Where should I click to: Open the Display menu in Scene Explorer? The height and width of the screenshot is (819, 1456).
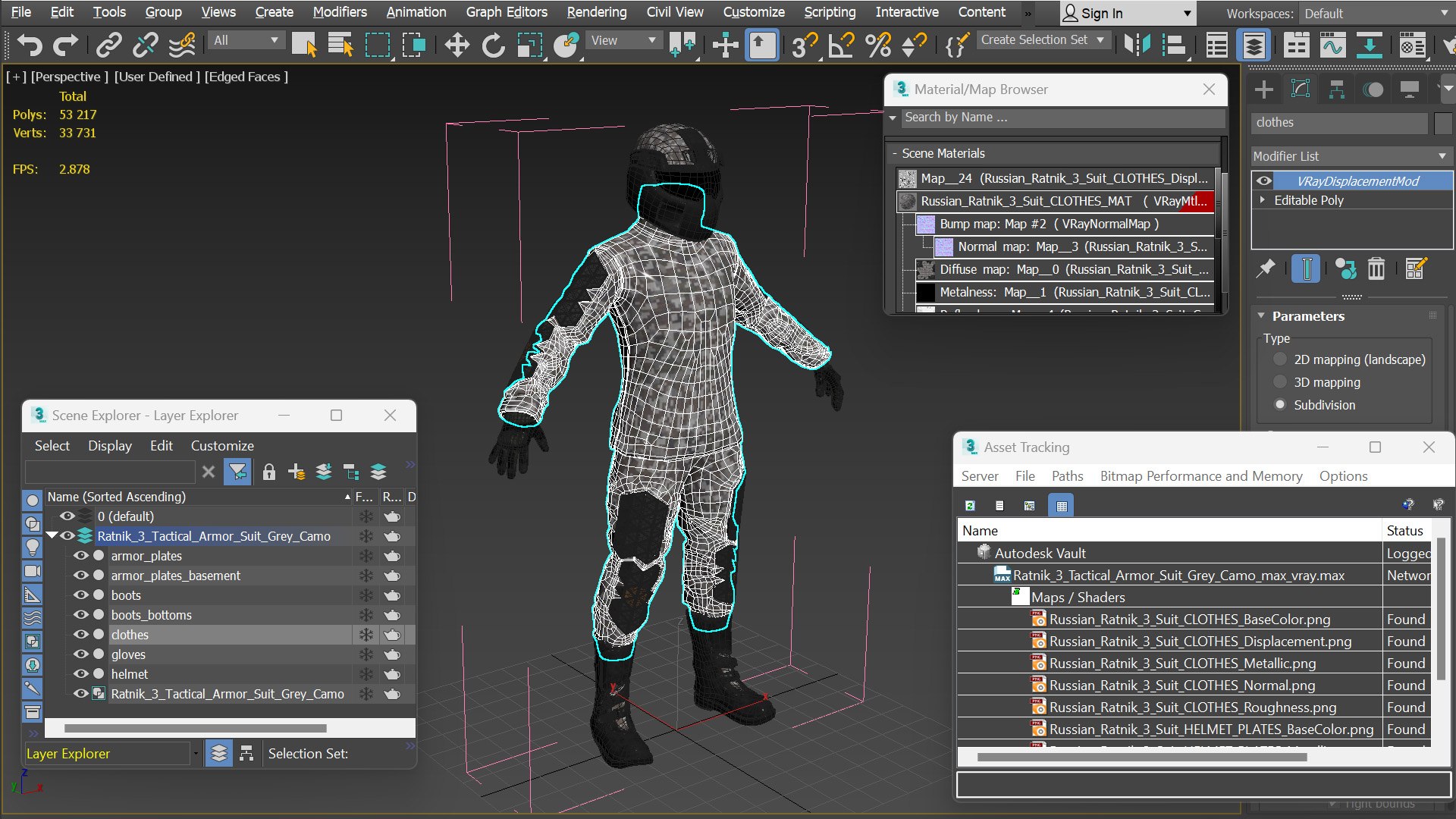[x=110, y=446]
